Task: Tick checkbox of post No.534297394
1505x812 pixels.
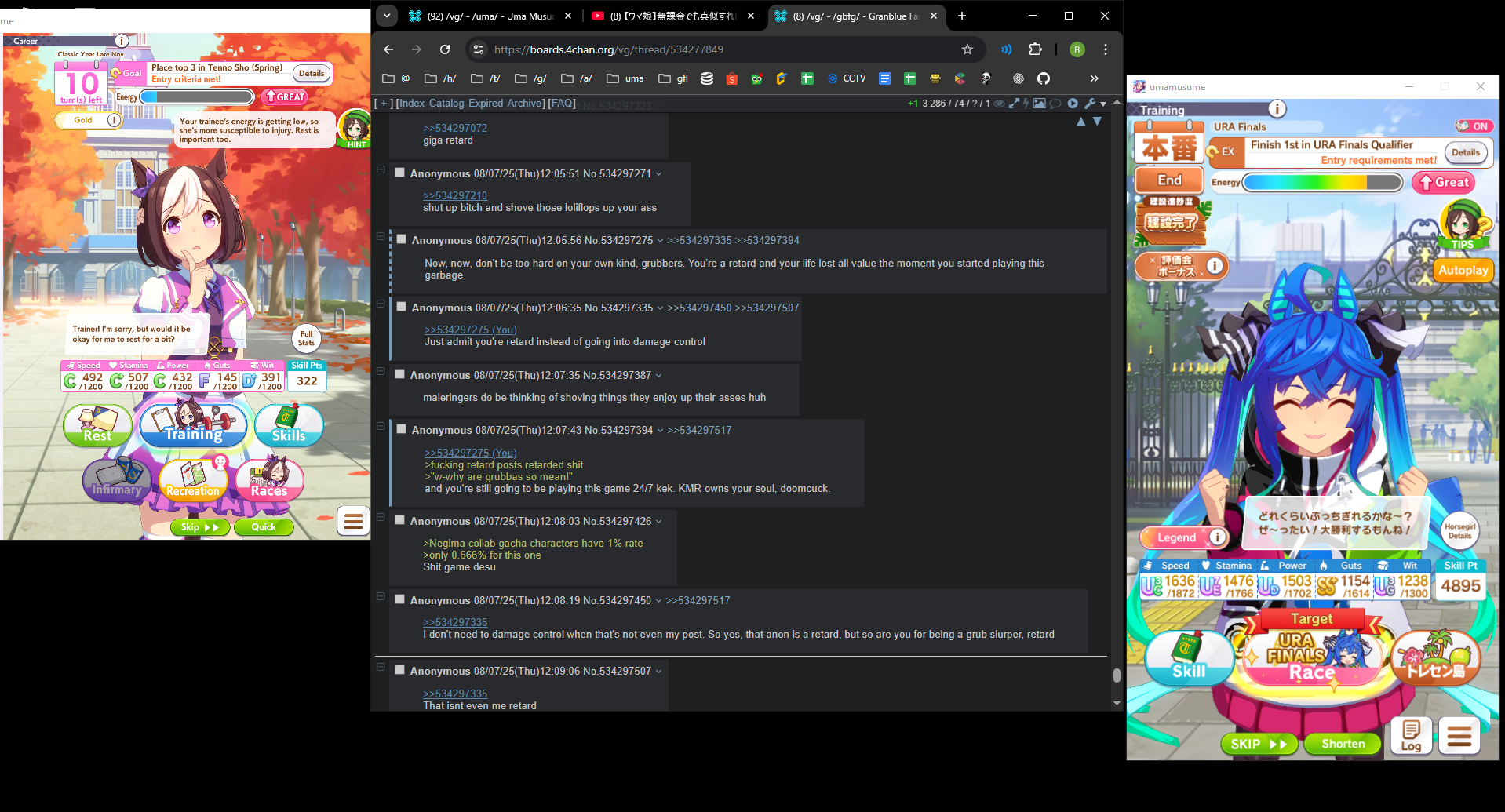Action: (x=401, y=429)
